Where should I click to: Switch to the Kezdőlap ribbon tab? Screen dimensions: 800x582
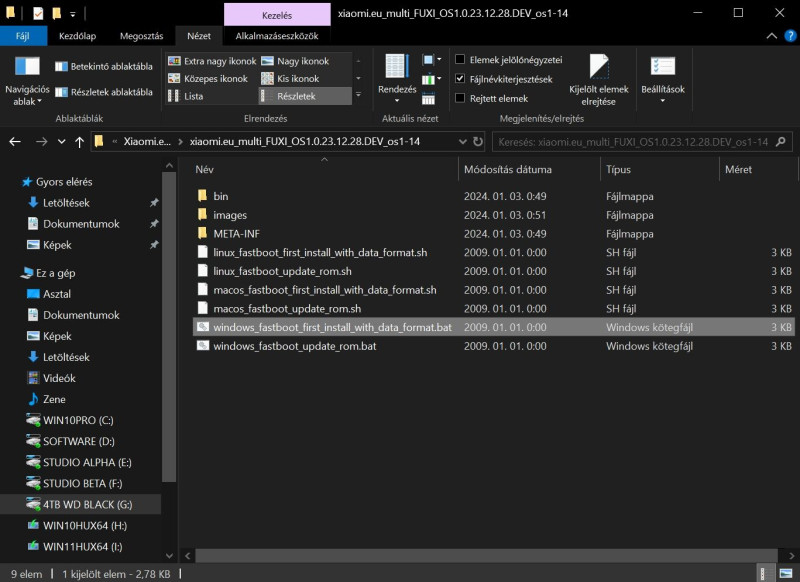coord(77,36)
